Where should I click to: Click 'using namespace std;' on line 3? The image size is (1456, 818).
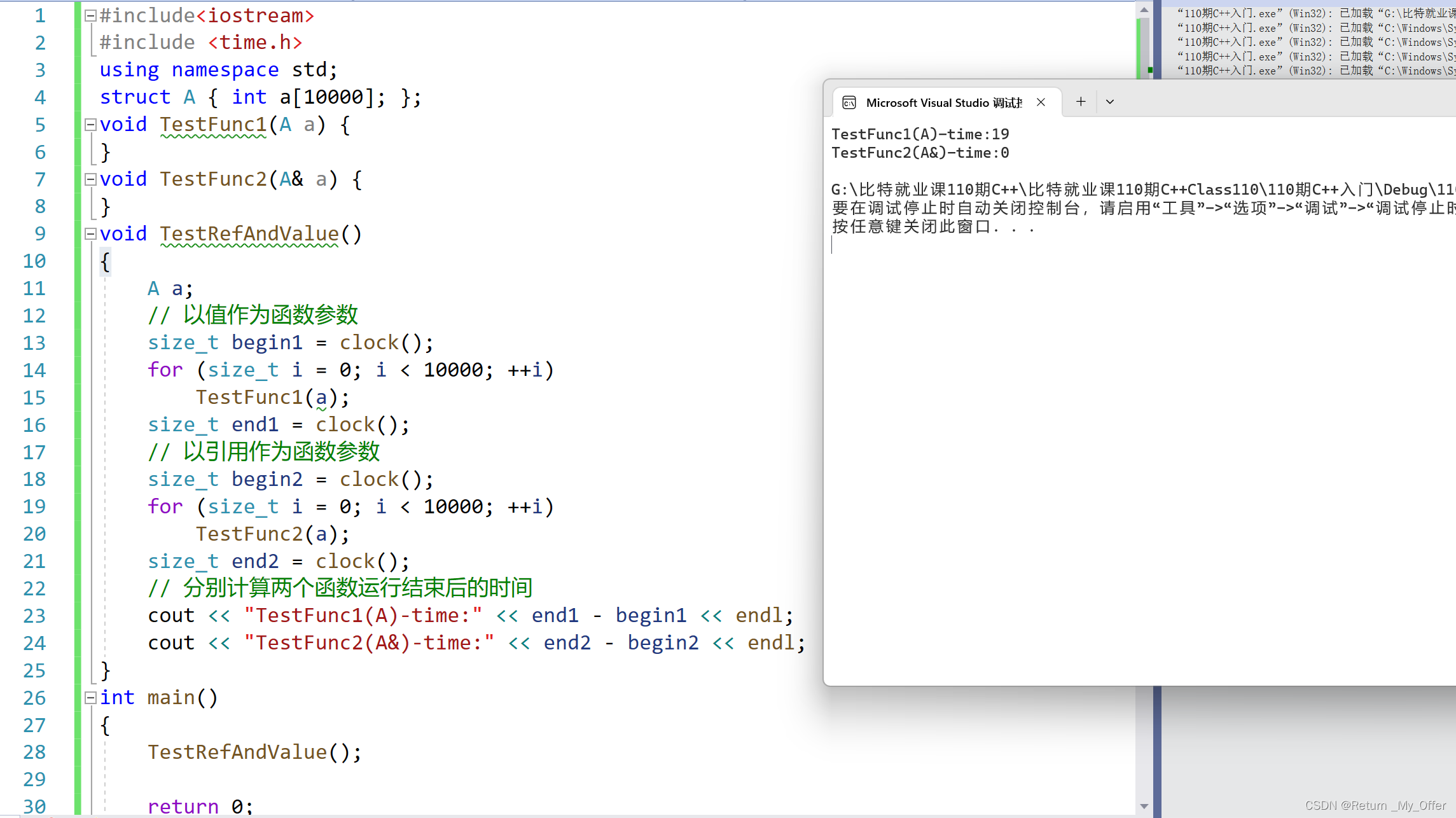point(219,70)
